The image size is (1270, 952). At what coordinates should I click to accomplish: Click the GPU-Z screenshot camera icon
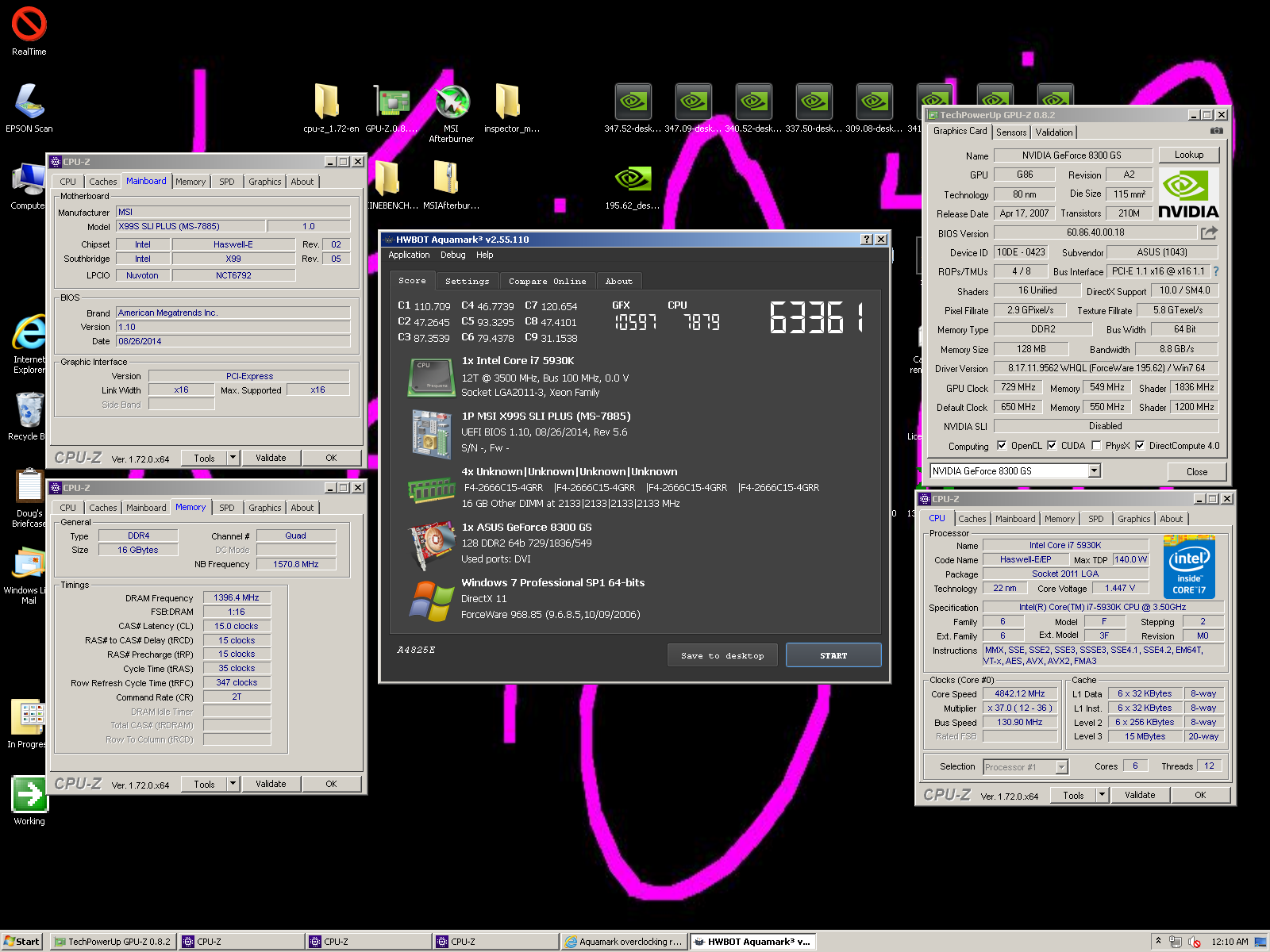click(x=1216, y=131)
